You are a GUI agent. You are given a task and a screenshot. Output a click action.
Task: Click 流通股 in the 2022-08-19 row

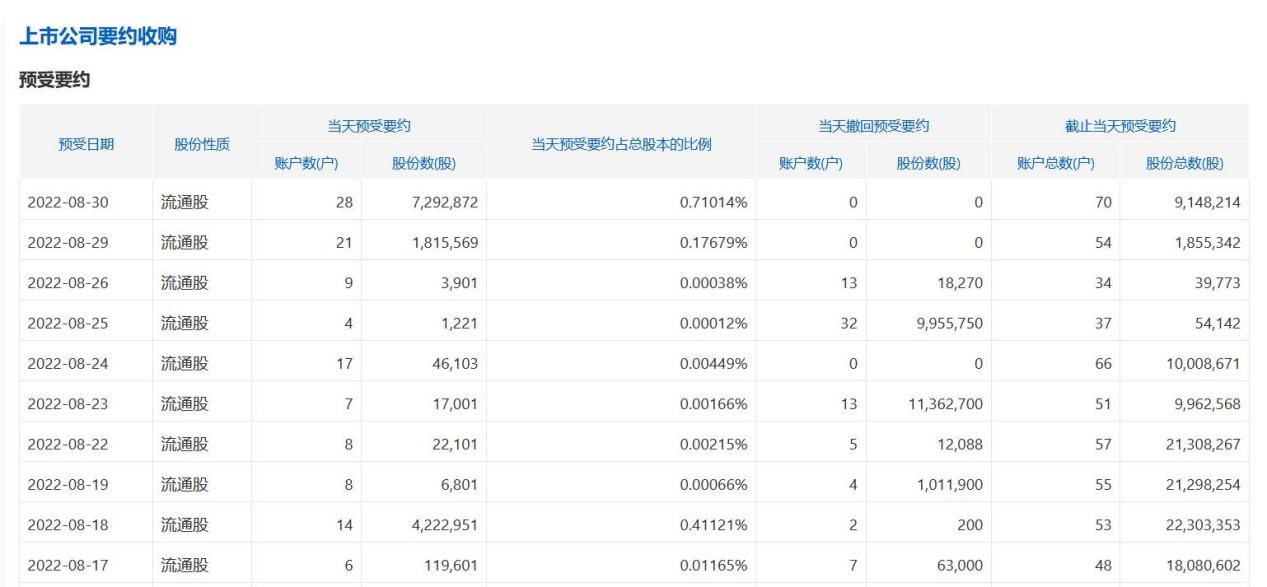pos(185,484)
